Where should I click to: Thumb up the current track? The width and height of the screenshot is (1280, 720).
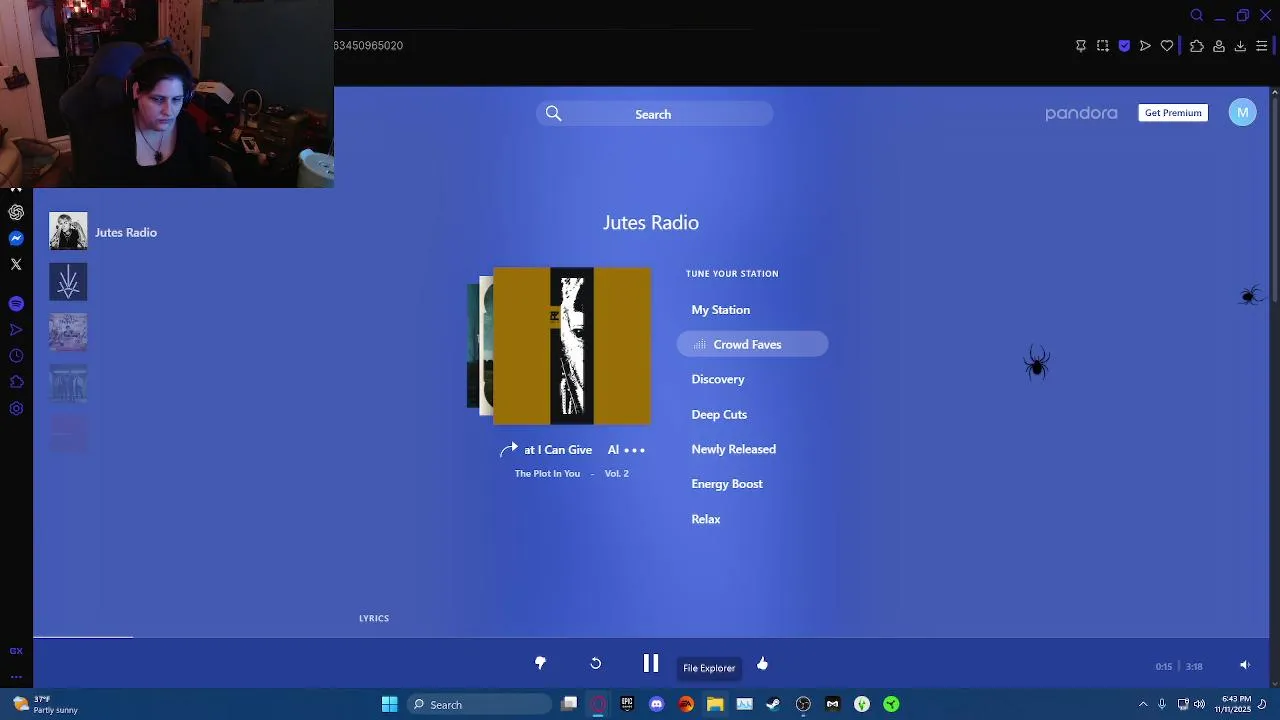point(762,663)
